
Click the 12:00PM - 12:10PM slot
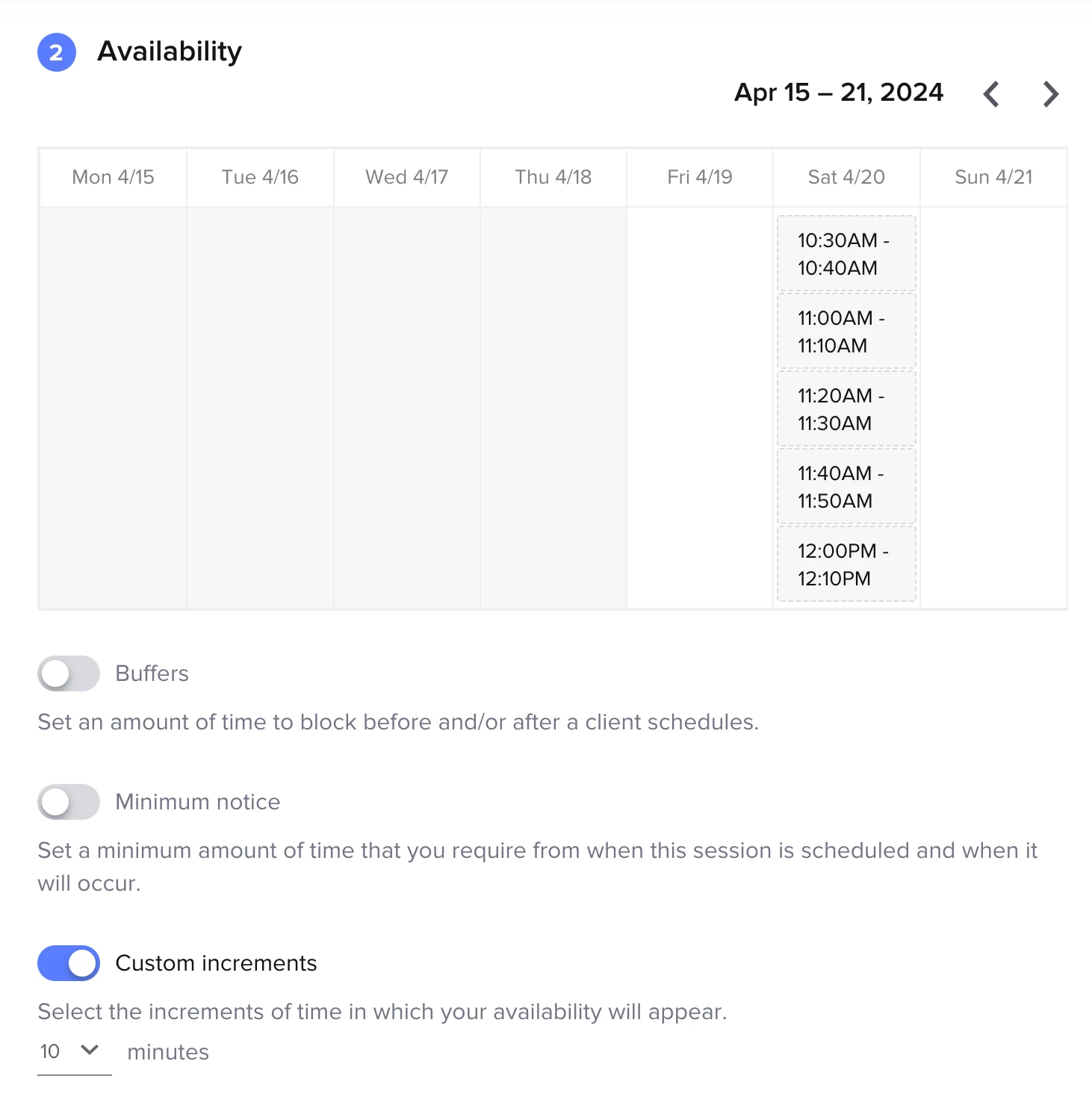[846, 564]
